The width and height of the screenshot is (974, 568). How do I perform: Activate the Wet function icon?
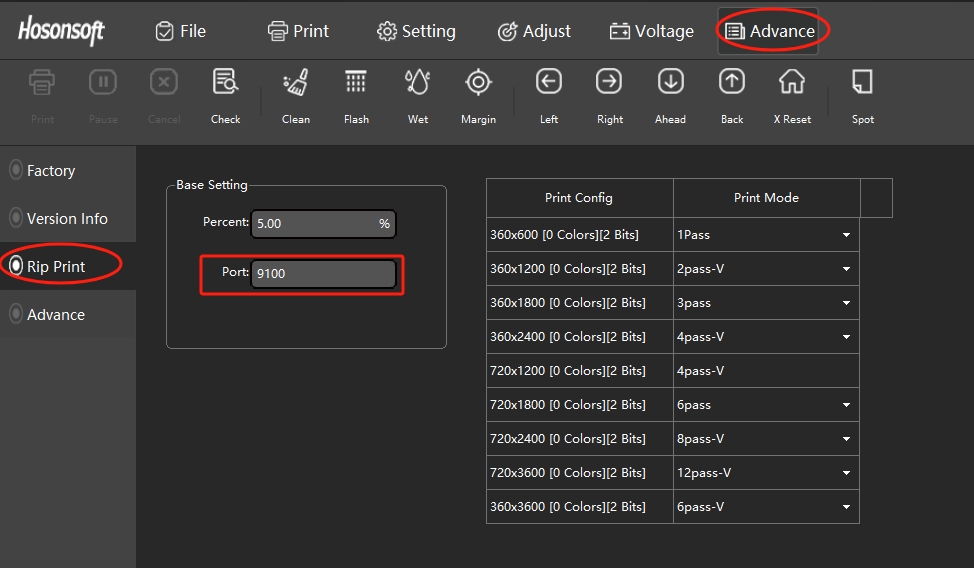pos(418,83)
